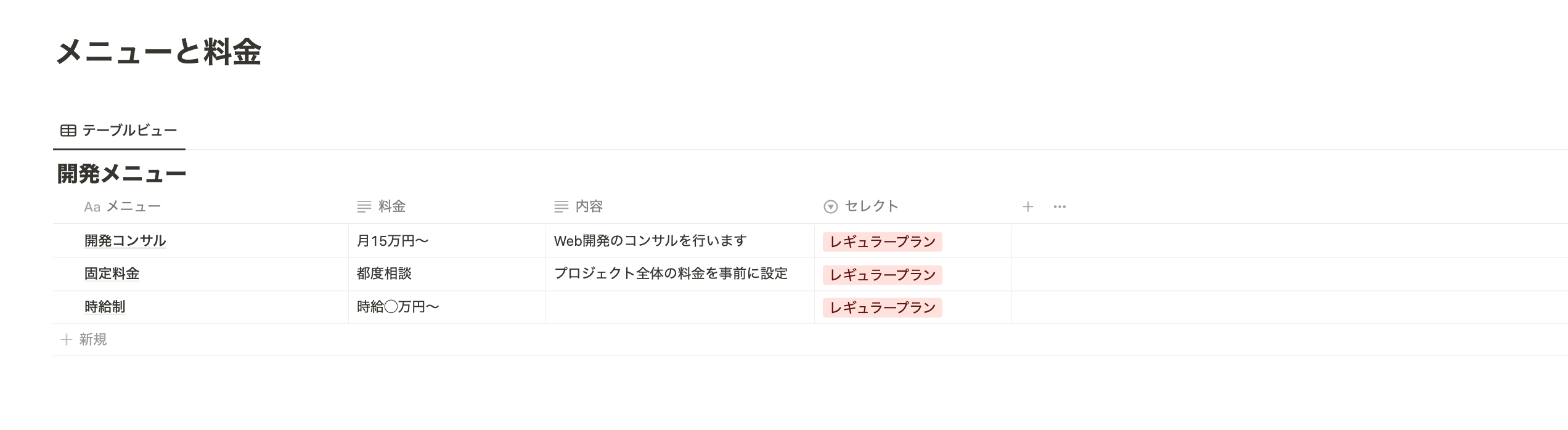Switch to the テーブルビュー tab

(x=119, y=131)
